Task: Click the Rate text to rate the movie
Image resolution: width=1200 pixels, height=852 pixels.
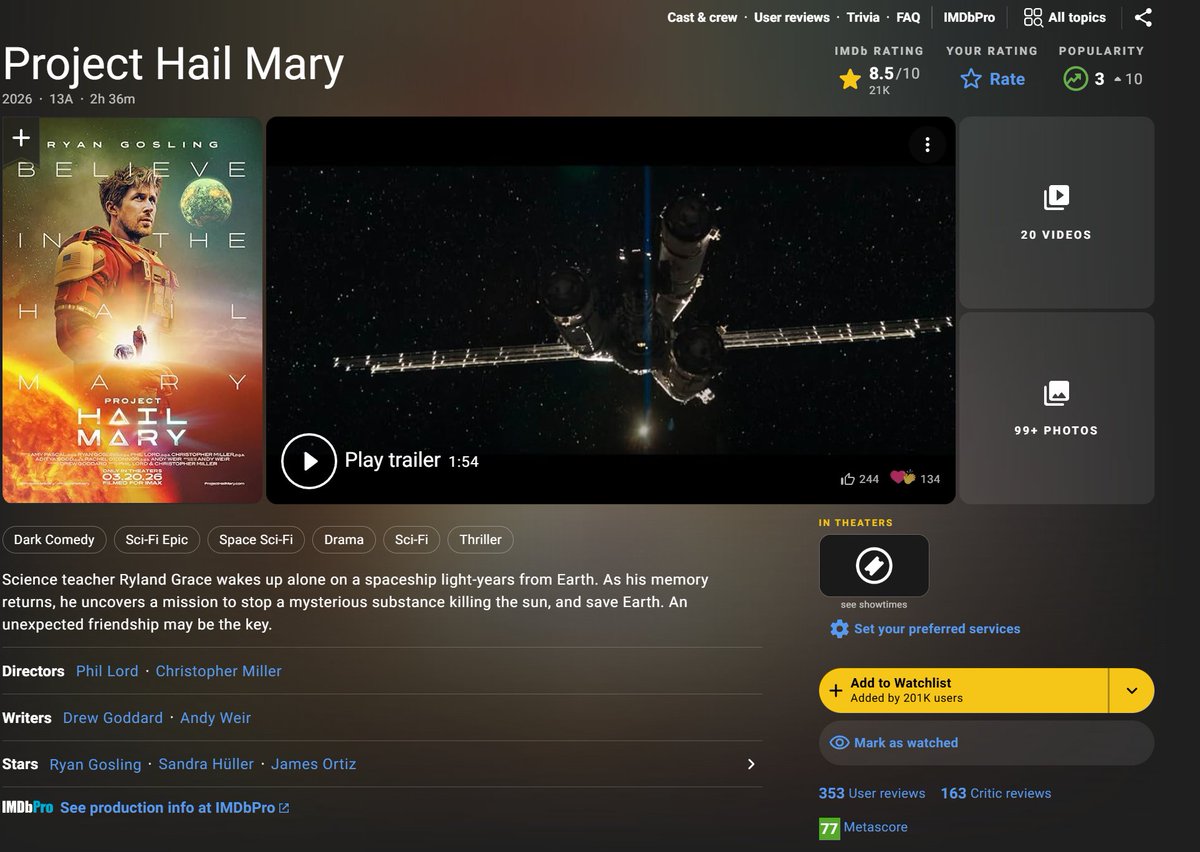Action: tap(1007, 79)
